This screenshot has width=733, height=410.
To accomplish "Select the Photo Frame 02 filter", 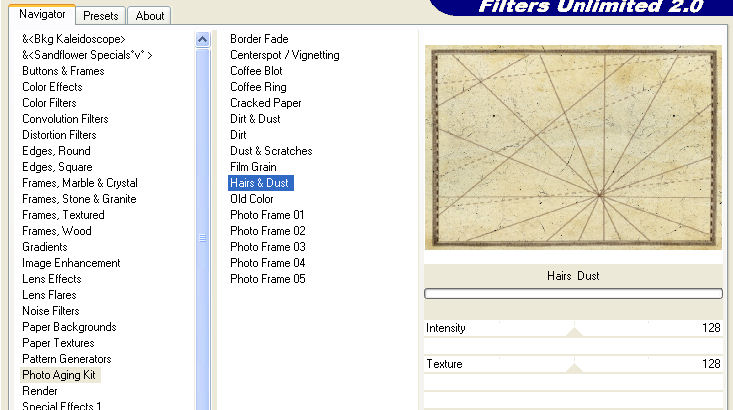I will pyautogui.click(x=267, y=231).
